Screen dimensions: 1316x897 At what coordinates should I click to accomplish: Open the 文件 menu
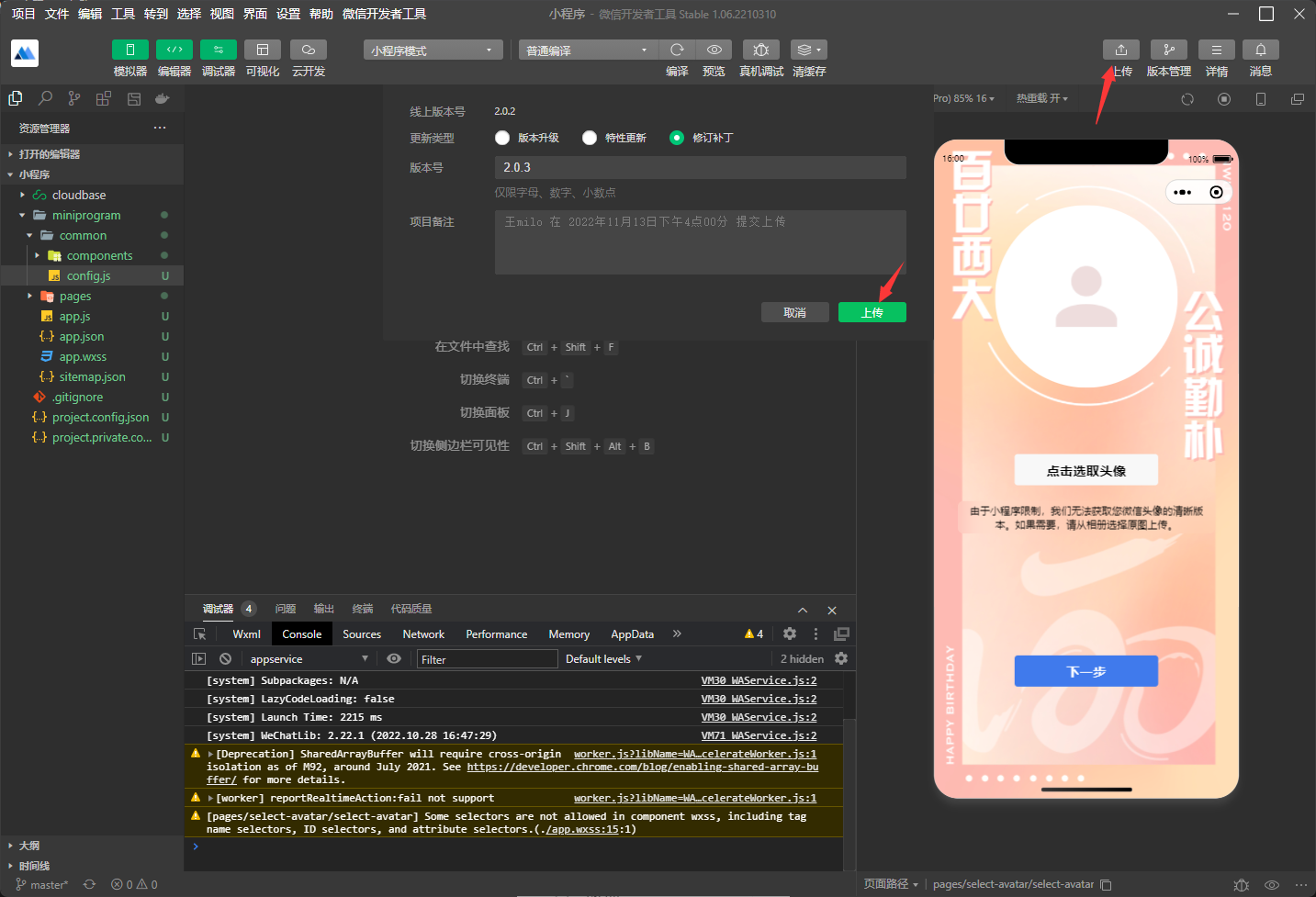click(57, 14)
